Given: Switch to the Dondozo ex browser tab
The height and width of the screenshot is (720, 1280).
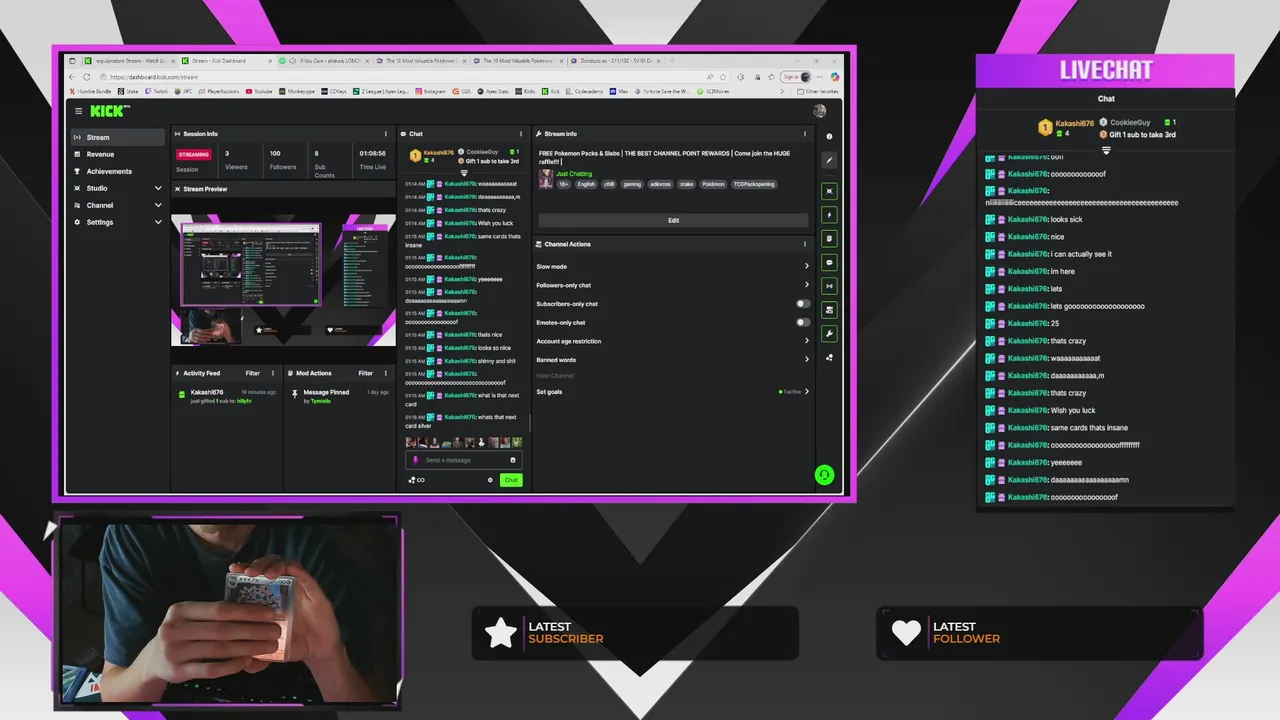Looking at the screenshot, I should [614, 61].
